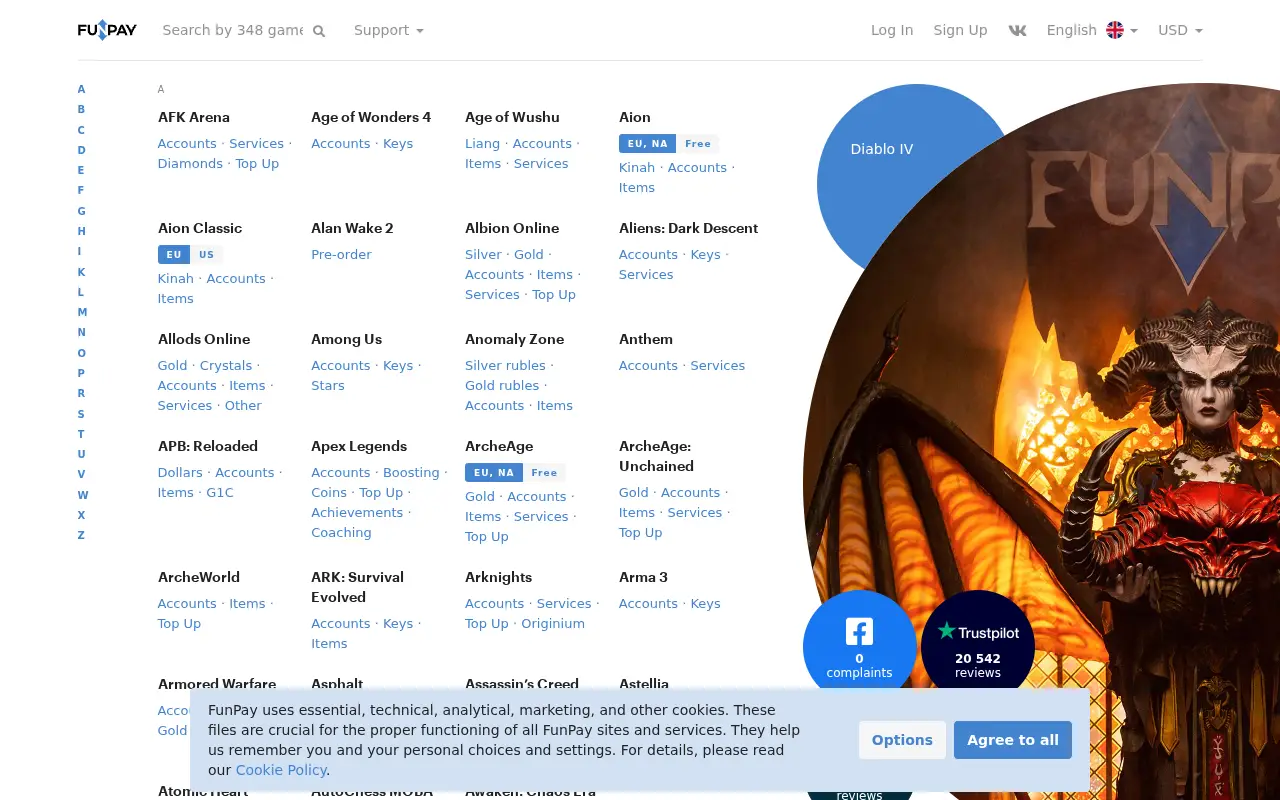1280x800 pixels.
Task: Open the Among Us game title
Action: tap(346, 339)
